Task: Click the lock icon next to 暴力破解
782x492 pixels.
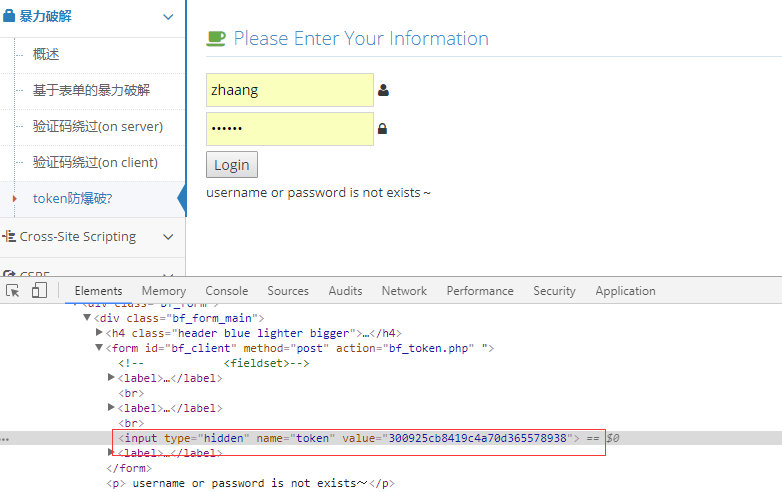Action: click(x=9, y=17)
